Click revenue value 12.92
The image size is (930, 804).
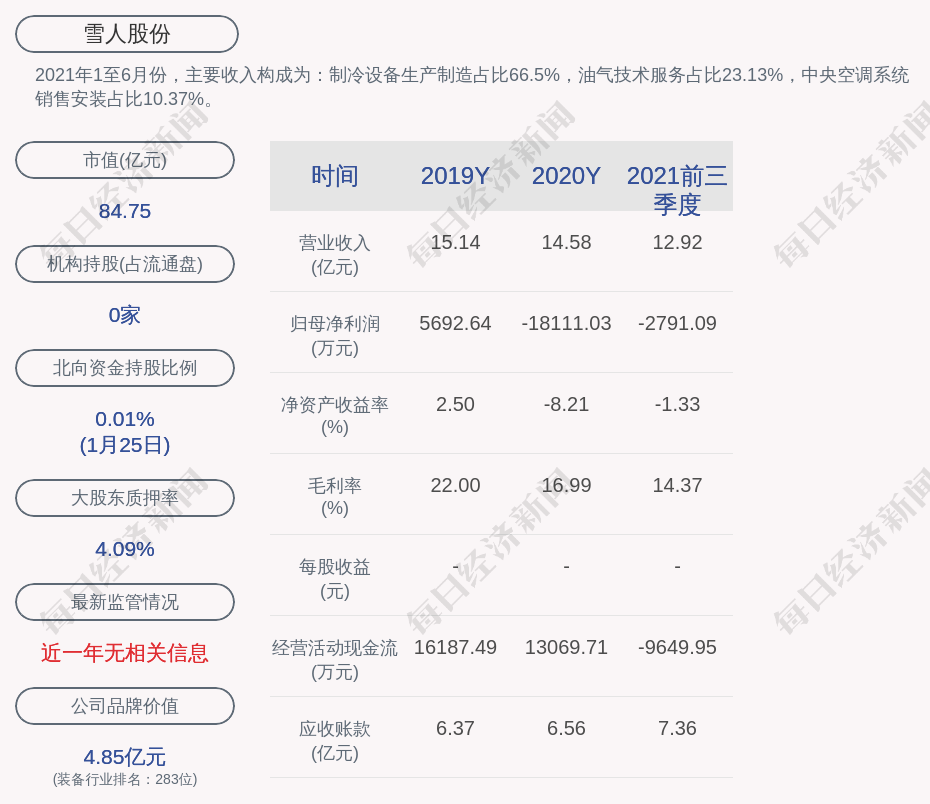[677, 243]
